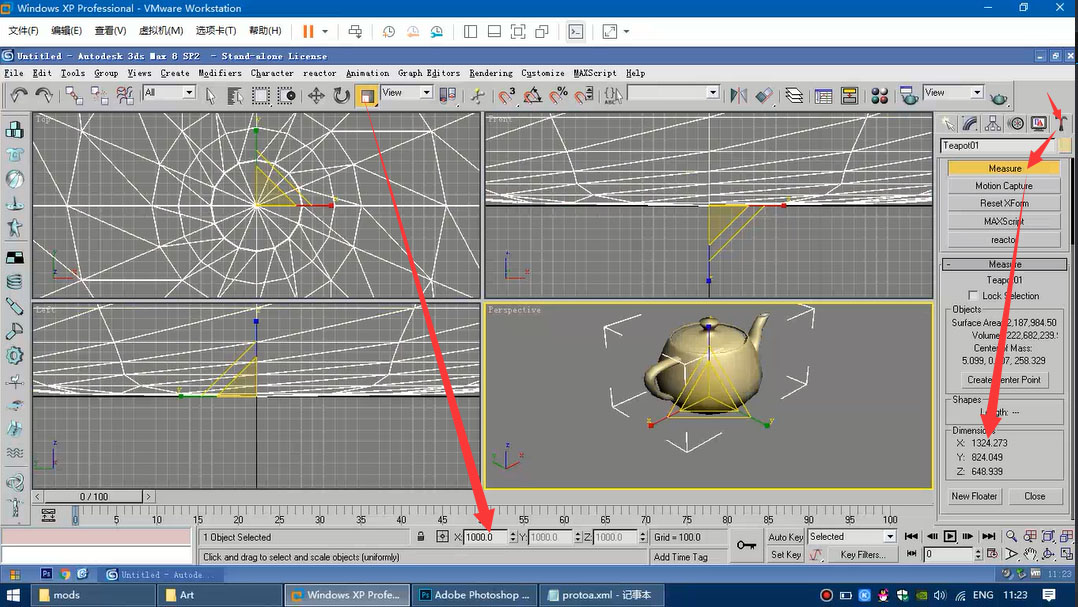Choose the Select Object arrow tool
The height and width of the screenshot is (607, 1078).
(x=210, y=96)
